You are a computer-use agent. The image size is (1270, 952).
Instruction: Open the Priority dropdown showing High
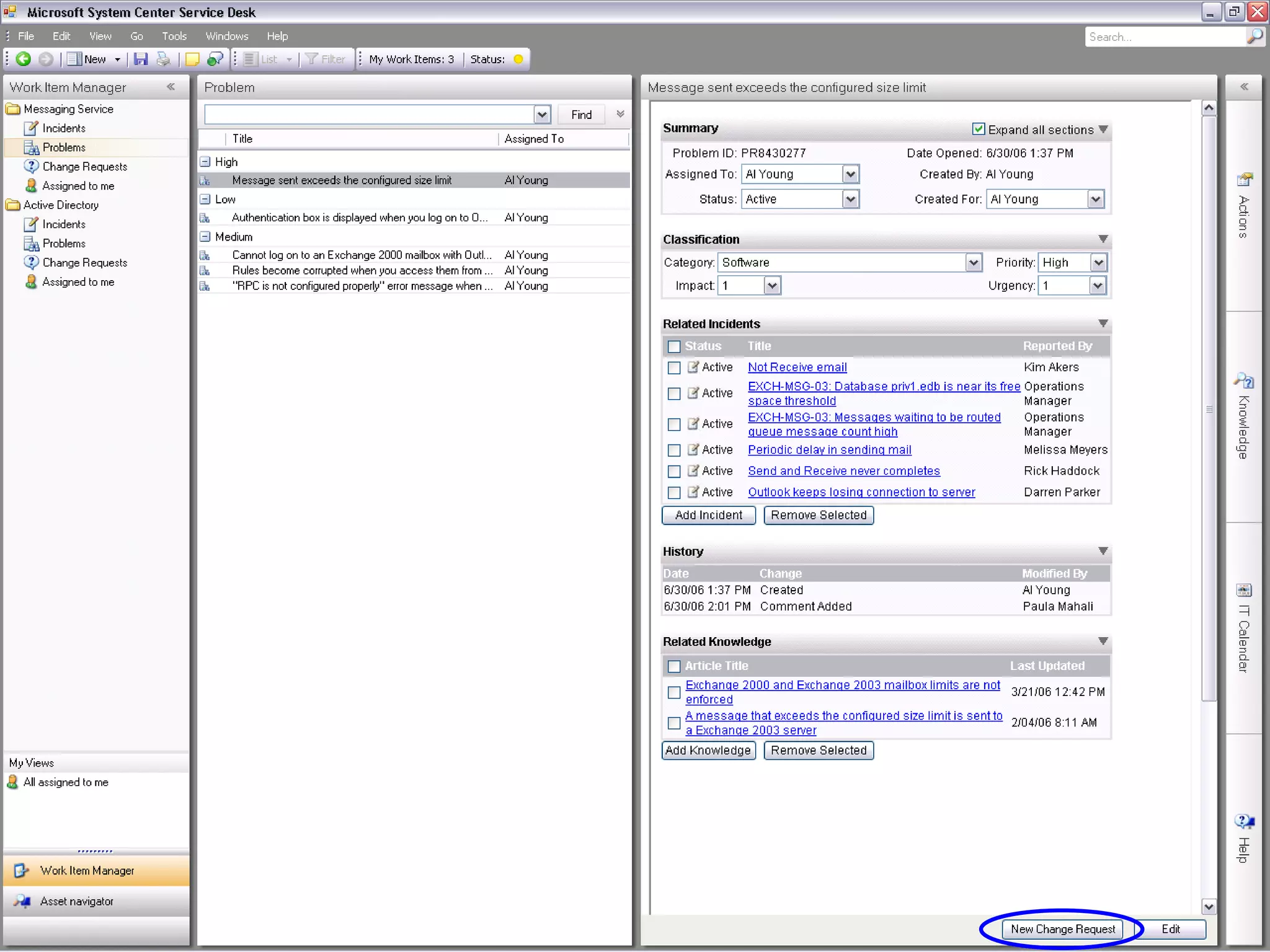click(x=1098, y=262)
